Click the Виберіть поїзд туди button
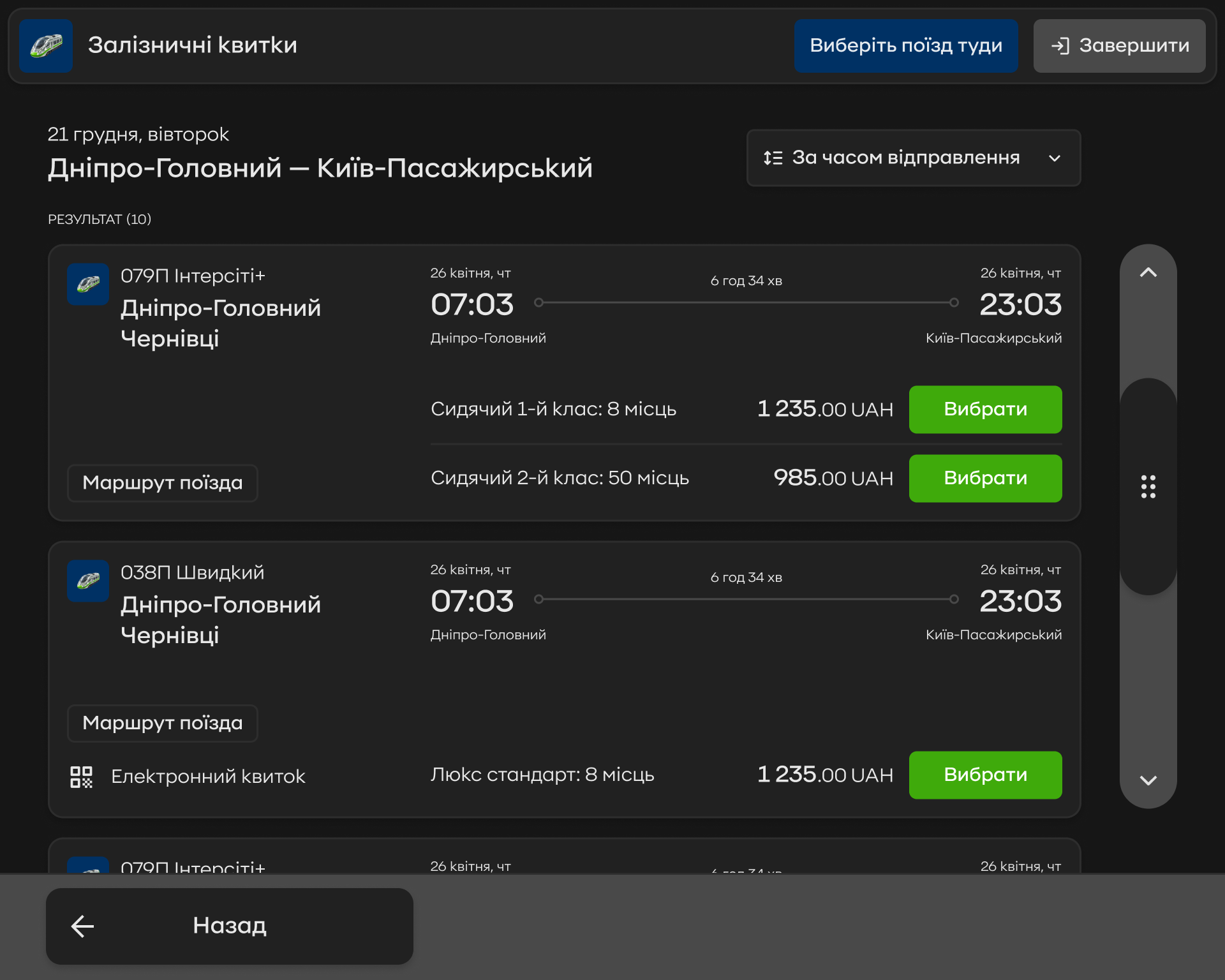This screenshot has height=980, width=1225. (906, 45)
